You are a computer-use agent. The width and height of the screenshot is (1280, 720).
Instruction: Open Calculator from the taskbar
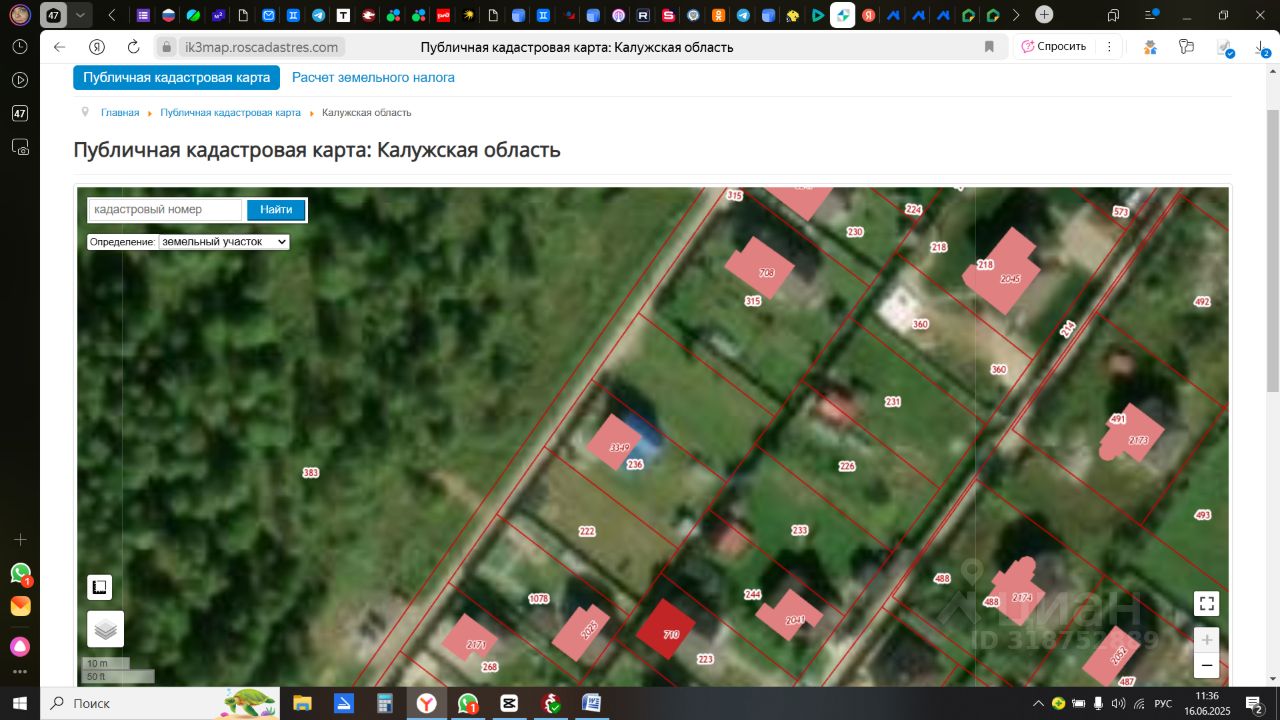(385, 703)
